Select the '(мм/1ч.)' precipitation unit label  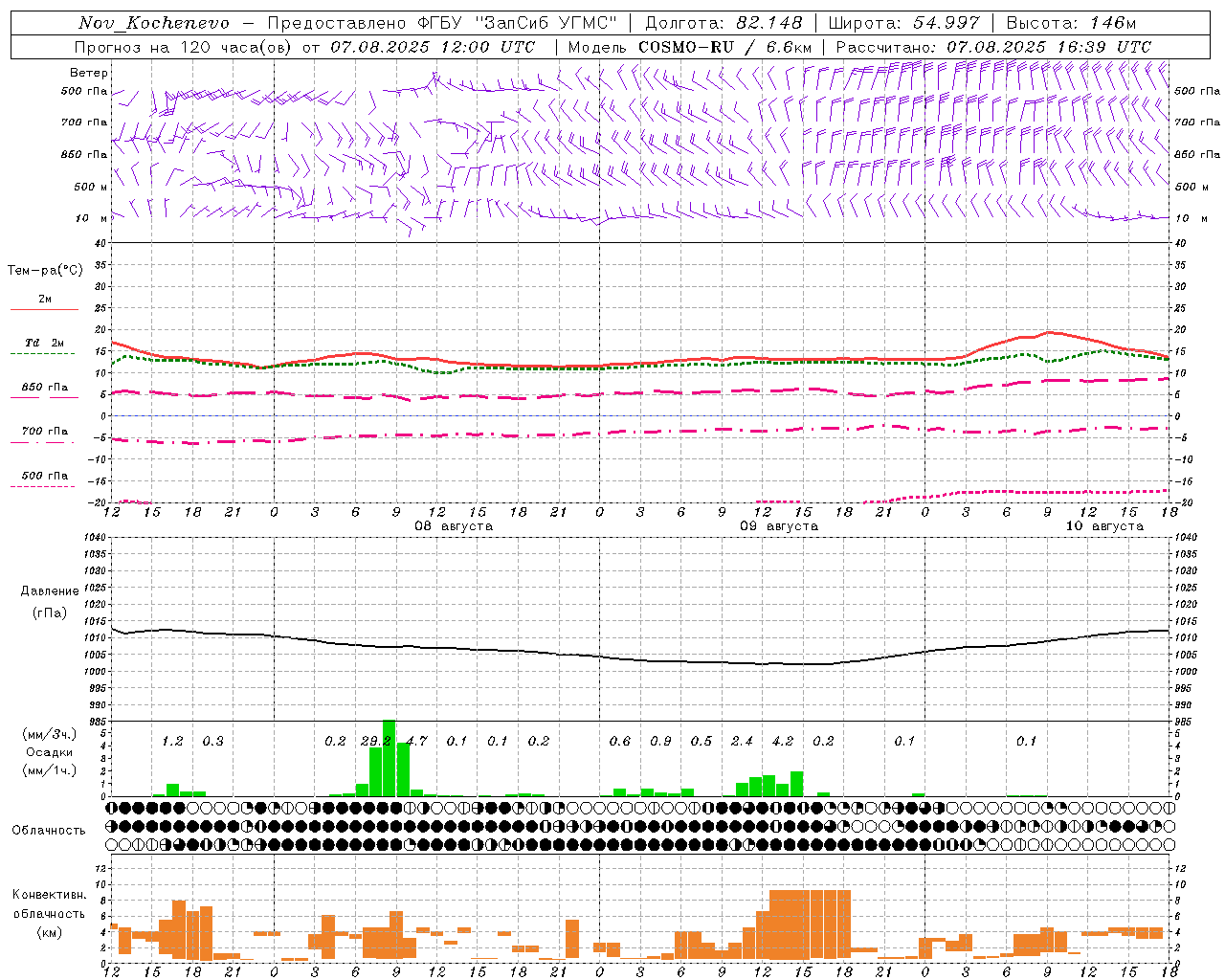tap(50, 770)
